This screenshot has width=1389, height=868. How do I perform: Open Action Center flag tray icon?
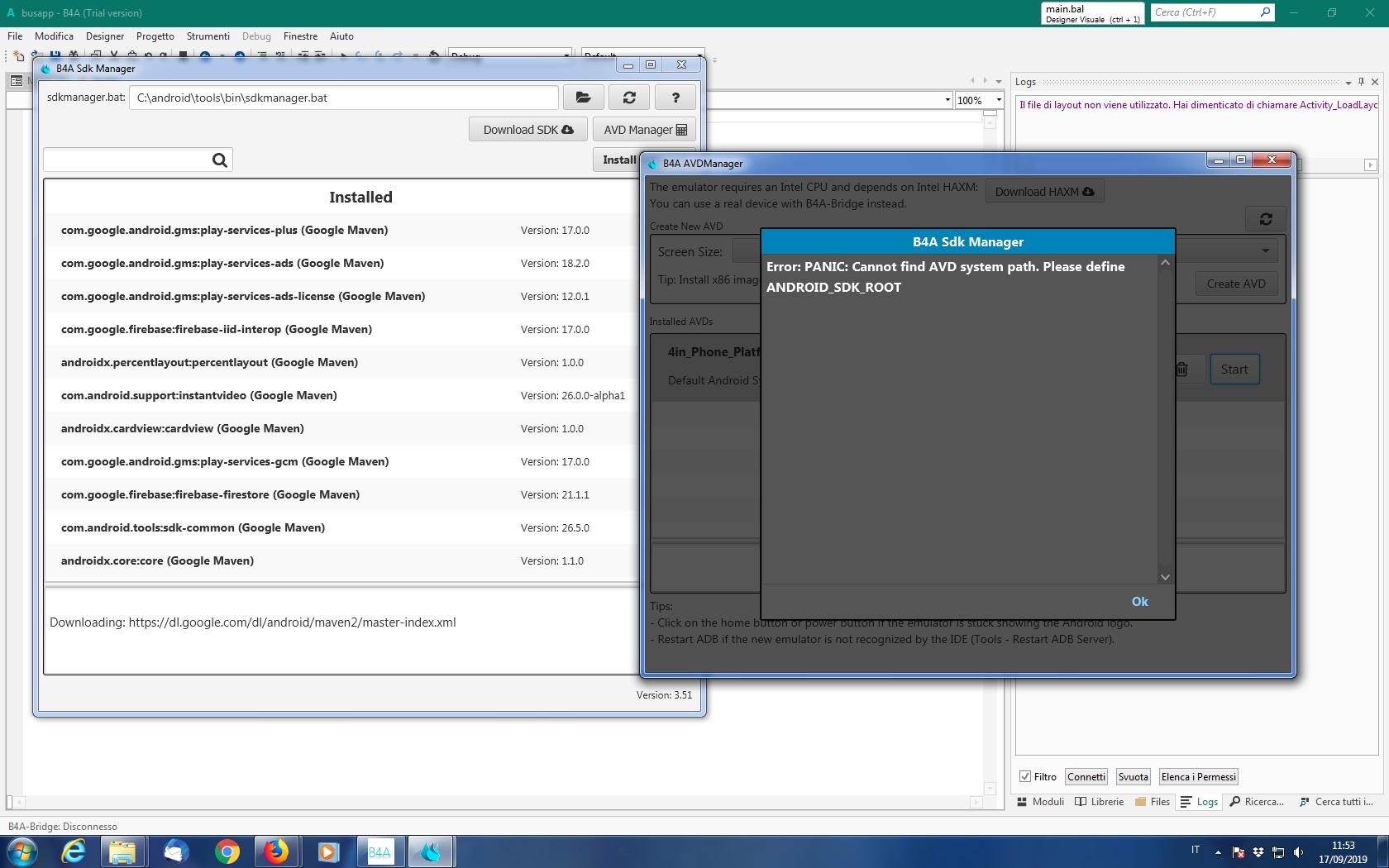click(1239, 852)
